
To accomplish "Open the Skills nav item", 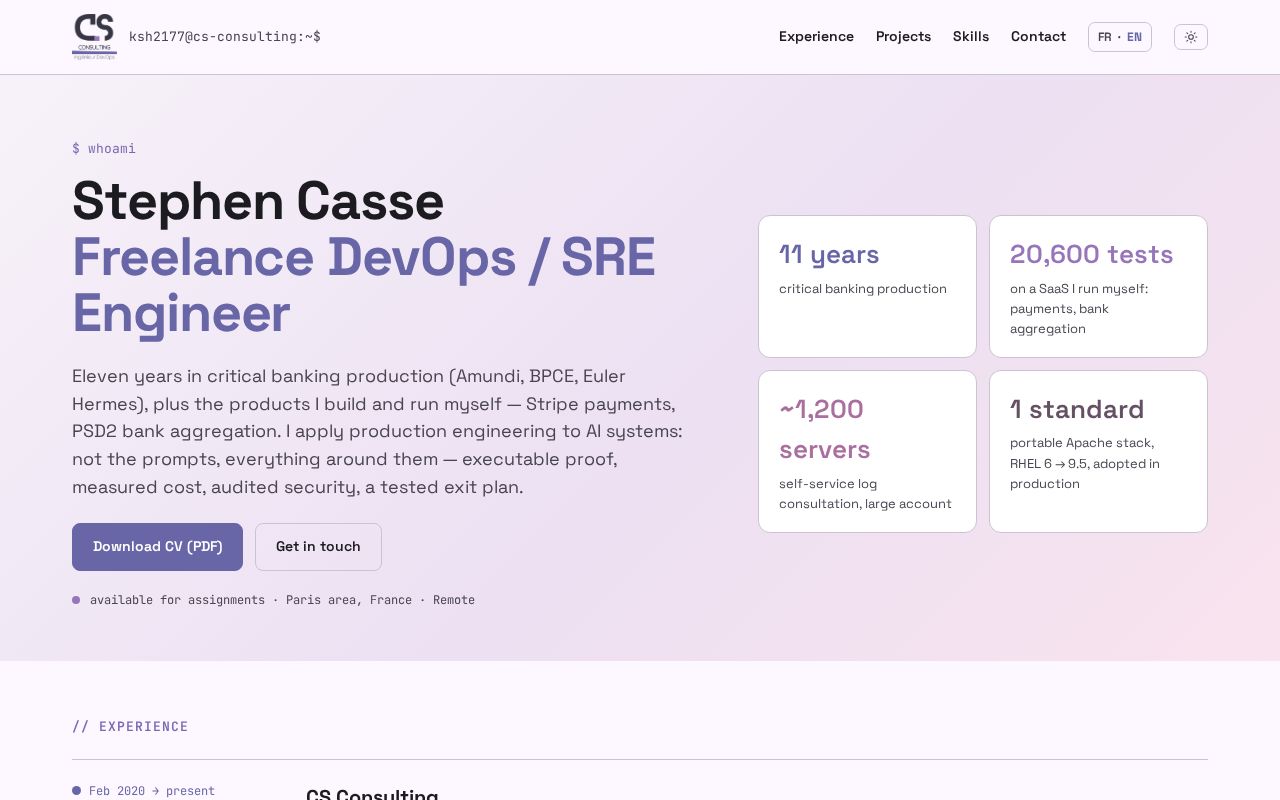I will pyautogui.click(x=971, y=37).
